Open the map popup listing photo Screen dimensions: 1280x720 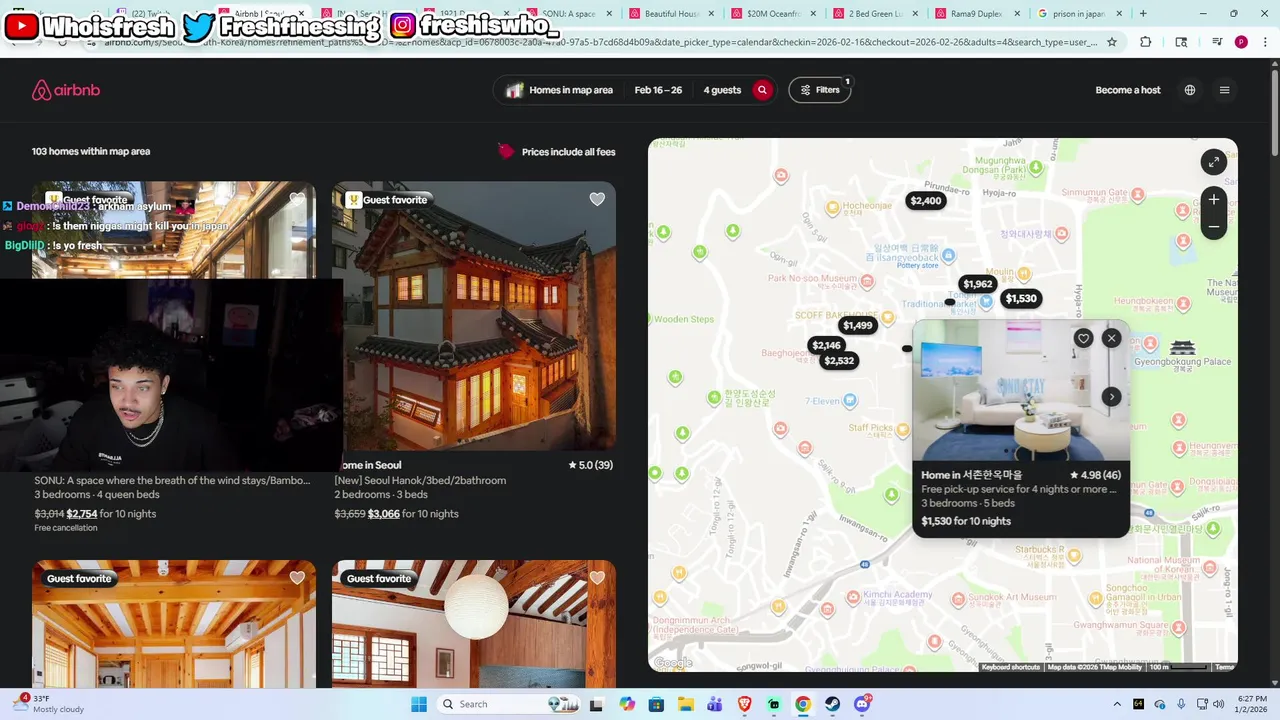[1021, 390]
